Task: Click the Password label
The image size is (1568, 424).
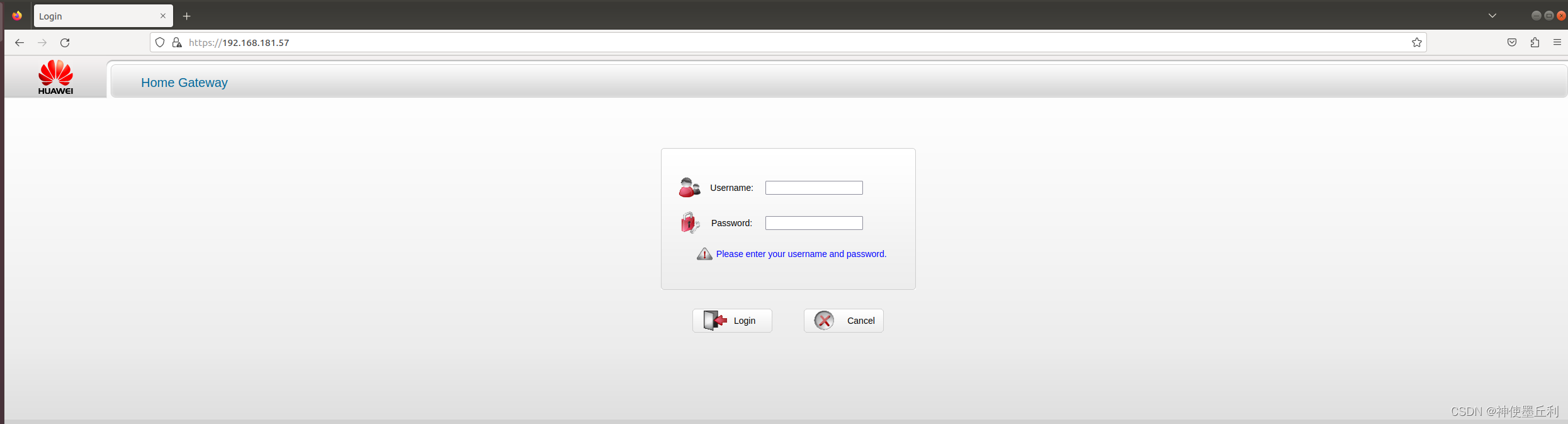Action: pos(731,223)
